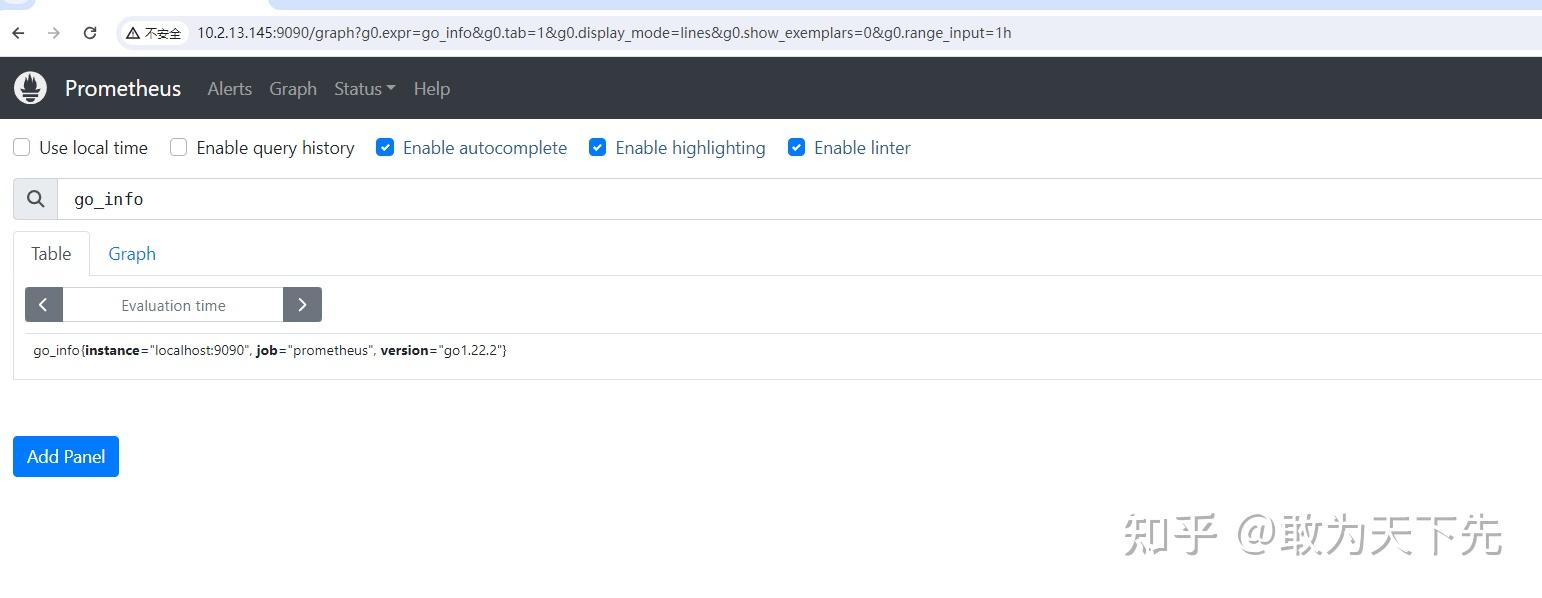
Task: Select the go_info query result row
Action: point(270,350)
